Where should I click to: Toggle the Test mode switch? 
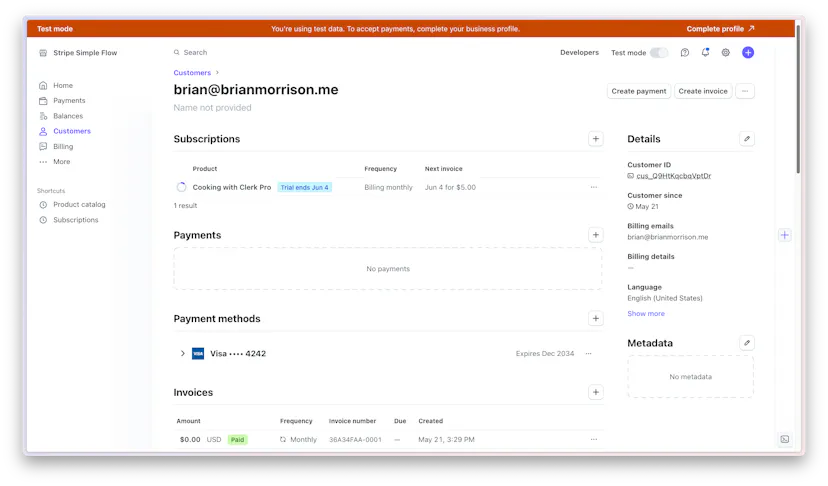pyautogui.click(x=658, y=52)
